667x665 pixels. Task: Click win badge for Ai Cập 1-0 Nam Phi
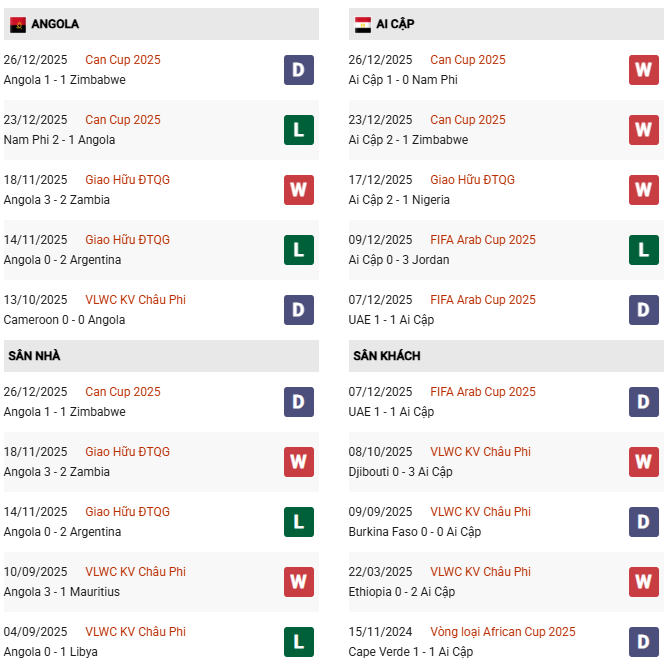(x=643, y=70)
